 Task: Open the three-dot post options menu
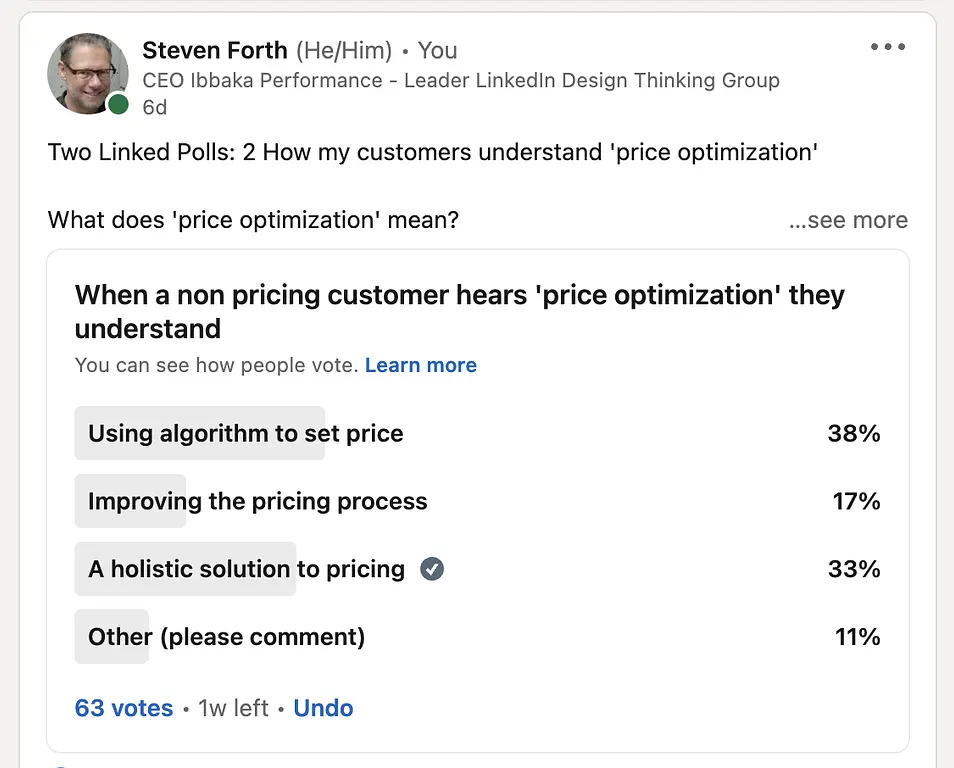point(888,46)
